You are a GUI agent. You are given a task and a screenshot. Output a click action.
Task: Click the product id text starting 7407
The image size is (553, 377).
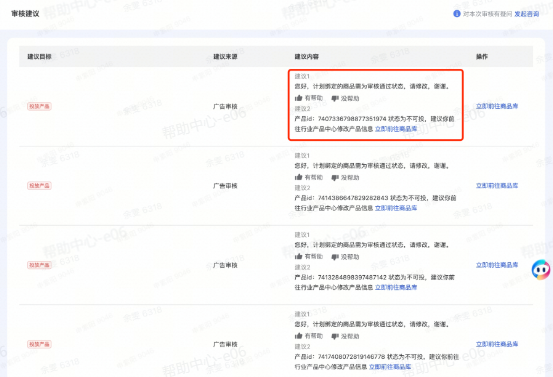click(x=352, y=119)
